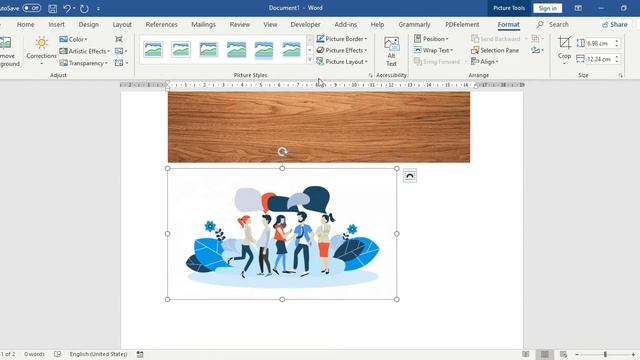
Task: Open the Picture Effects dropdown
Action: point(342,50)
